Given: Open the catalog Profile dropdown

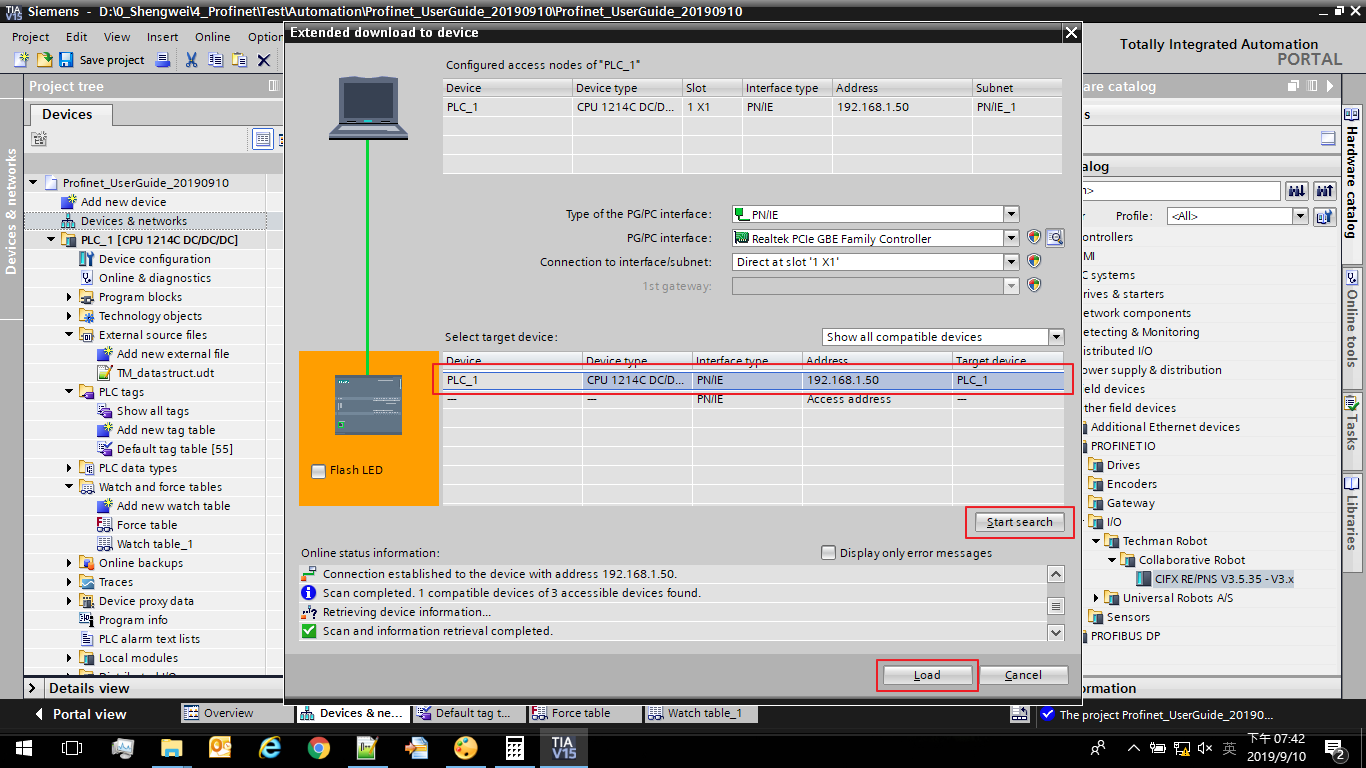Looking at the screenshot, I should click(x=1300, y=216).
